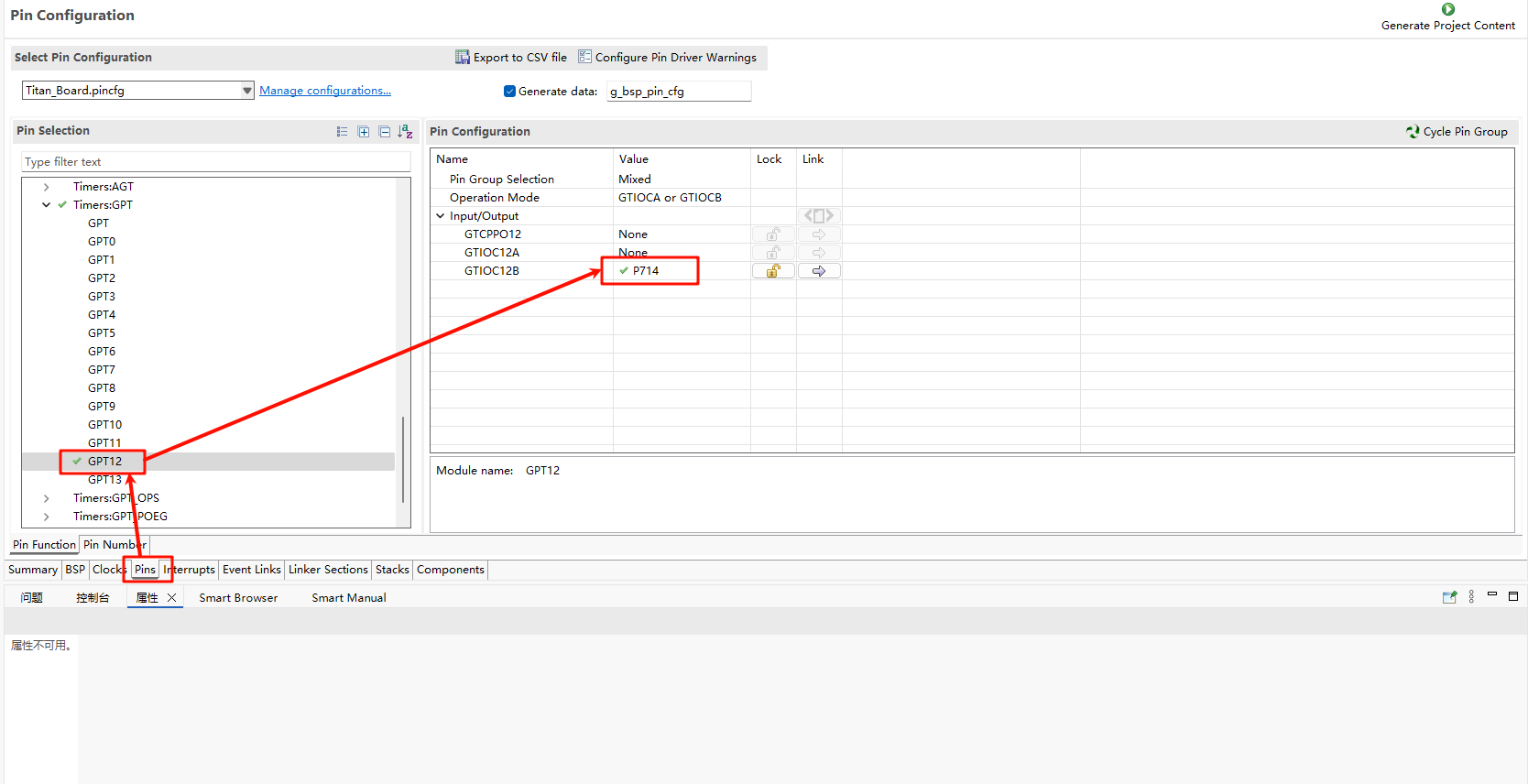Collapse the Input/Output row group
Screen dimensions: 1528x784
click(x=441, y=216)
